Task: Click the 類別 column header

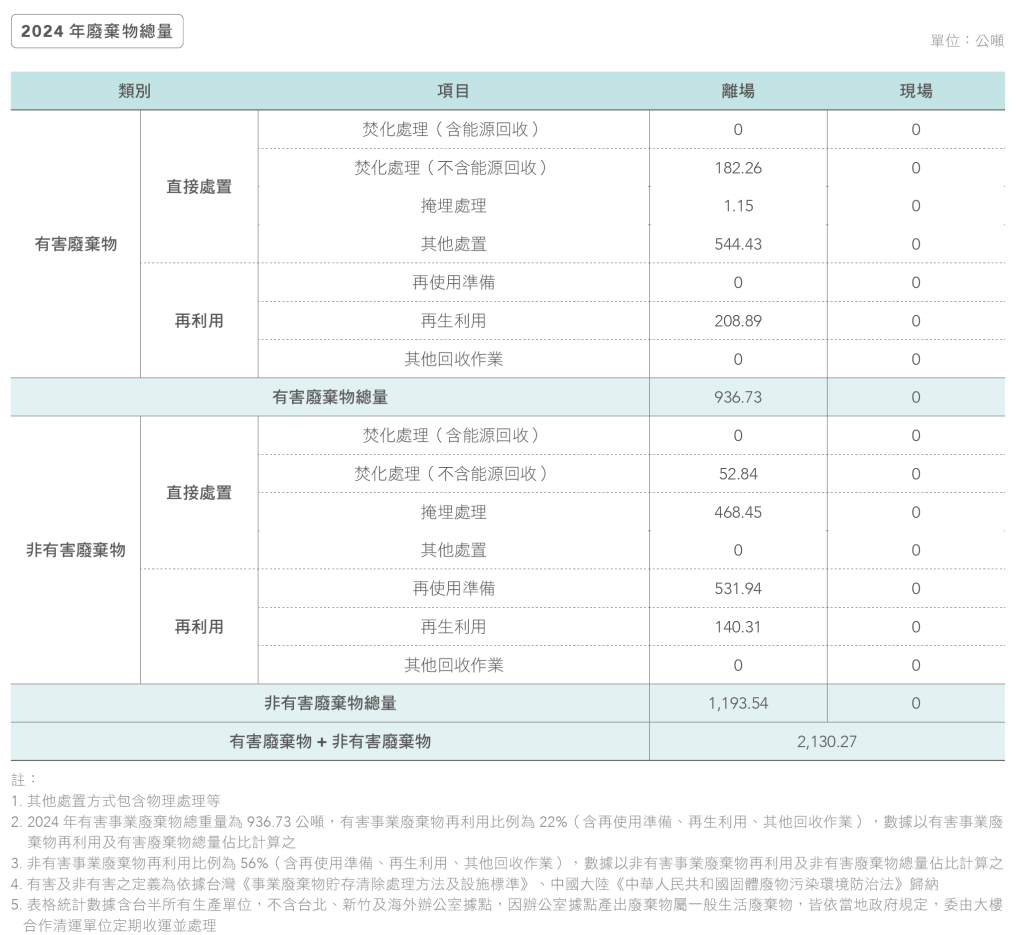Action: pos(134,91)
